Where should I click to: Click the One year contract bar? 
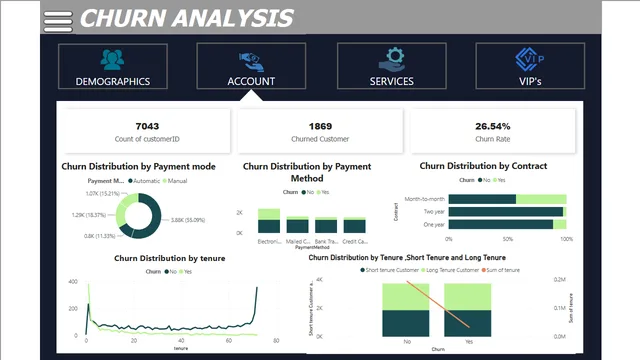pos(507,224)
